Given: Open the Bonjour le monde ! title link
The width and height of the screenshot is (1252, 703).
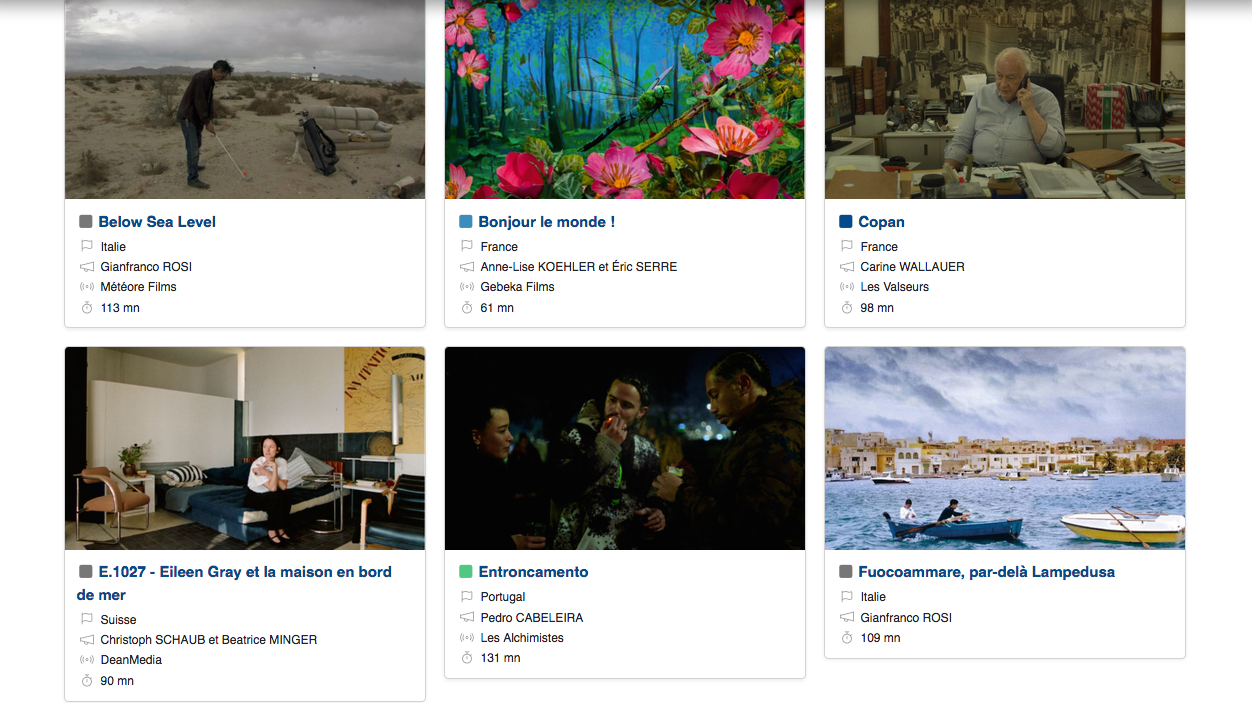Looking at the screenshot, I should tap(547, 222).
